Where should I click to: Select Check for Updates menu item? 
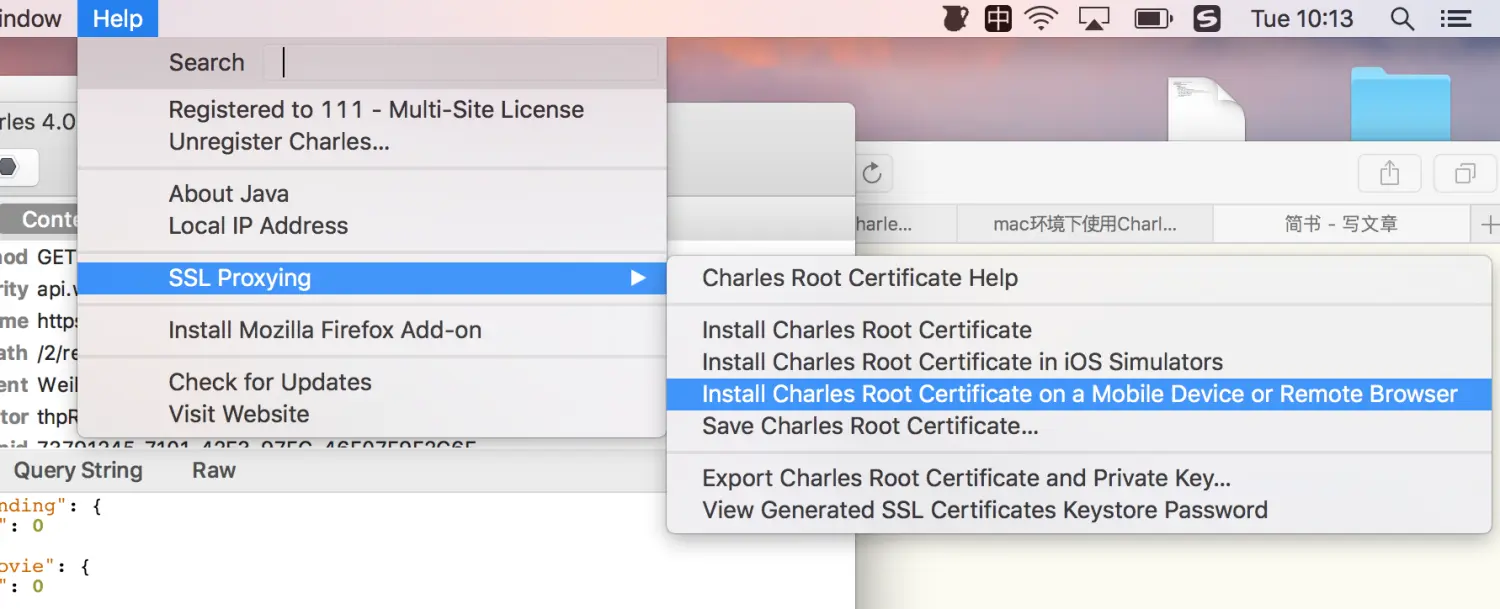[x=270, y=382]
